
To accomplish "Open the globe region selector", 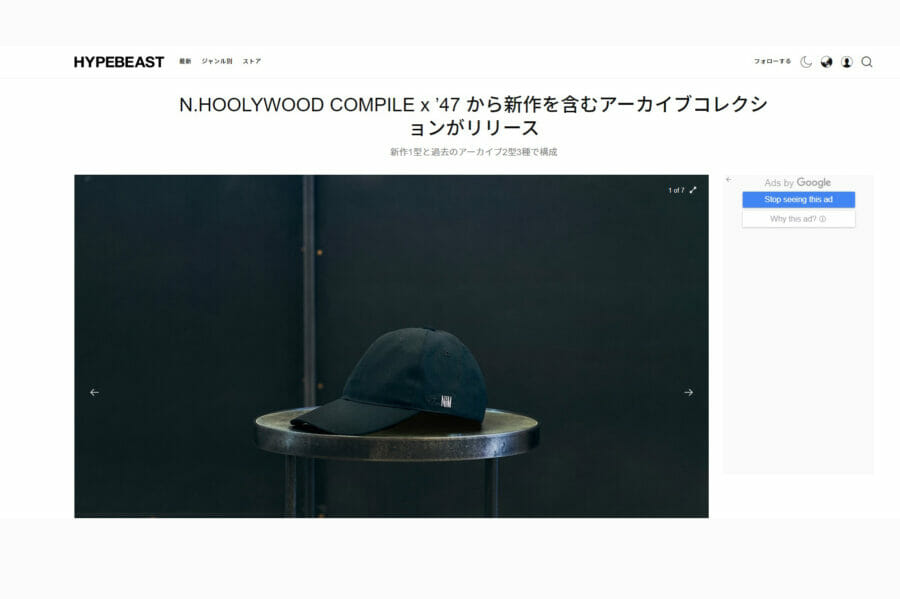I will click(827, 62).
